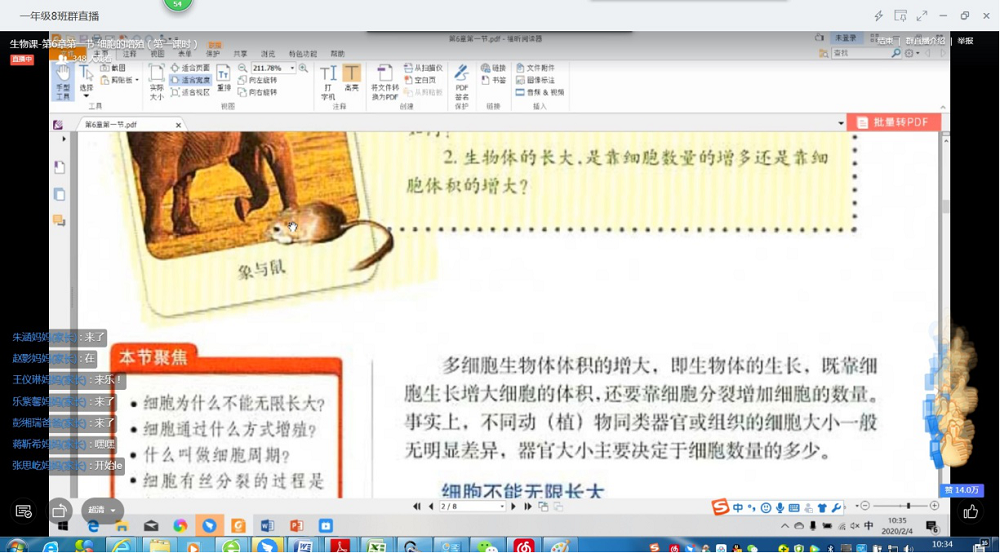The width and height of the screenshot is (1000, 553).
Task: Click the 未登录 login button
Action: click(x=846, y=39)
